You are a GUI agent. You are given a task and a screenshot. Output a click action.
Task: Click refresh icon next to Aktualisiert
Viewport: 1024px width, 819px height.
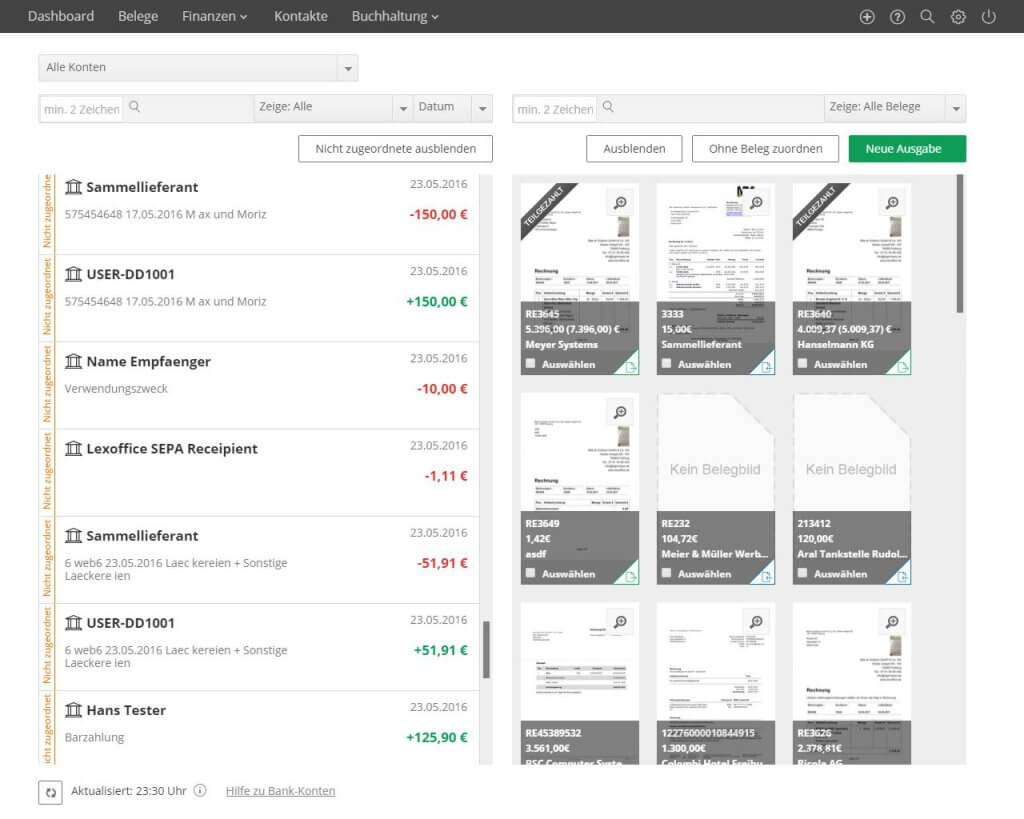tap(50, 792)
